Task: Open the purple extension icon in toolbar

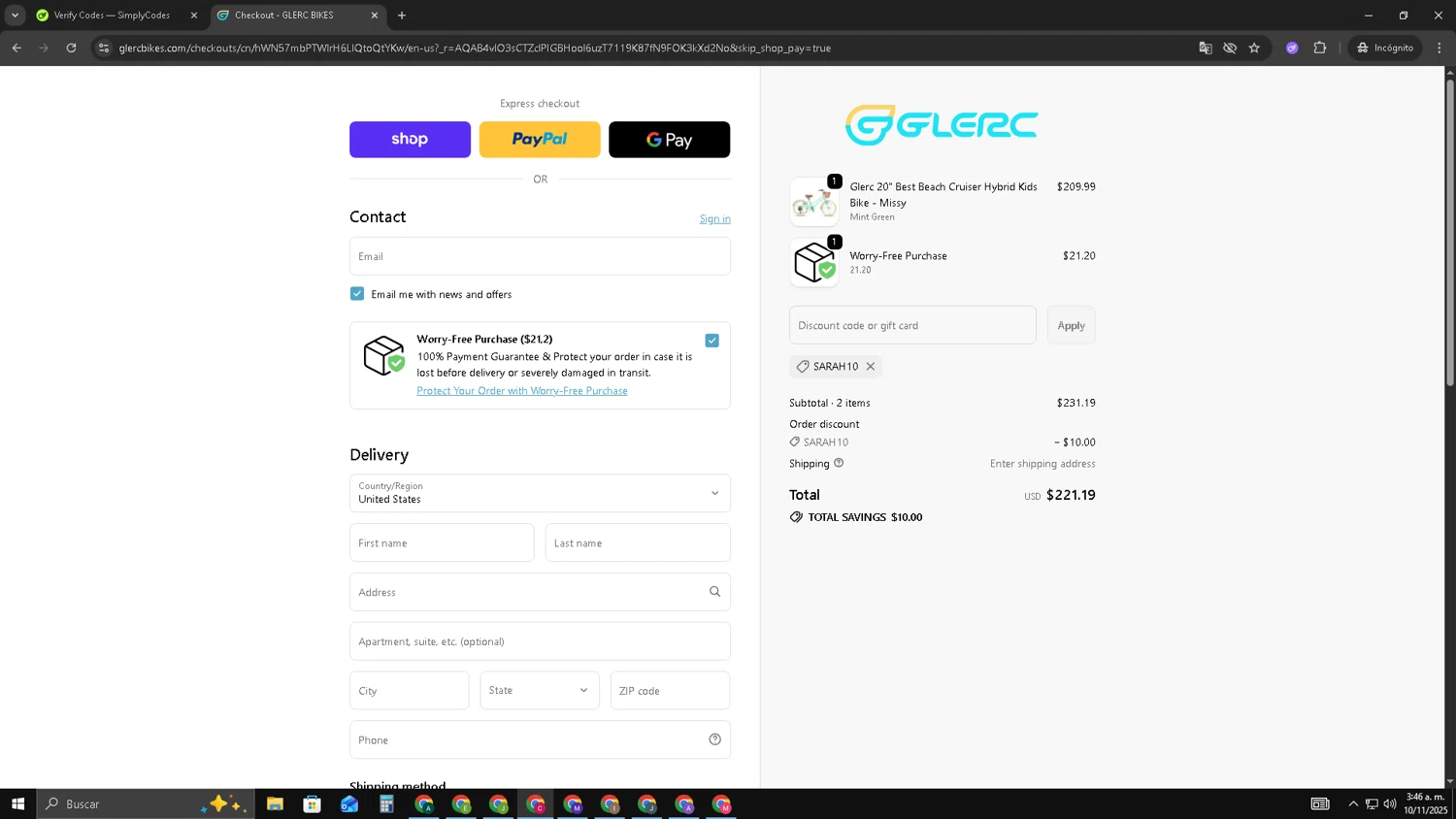Action: click(1292, 48)
